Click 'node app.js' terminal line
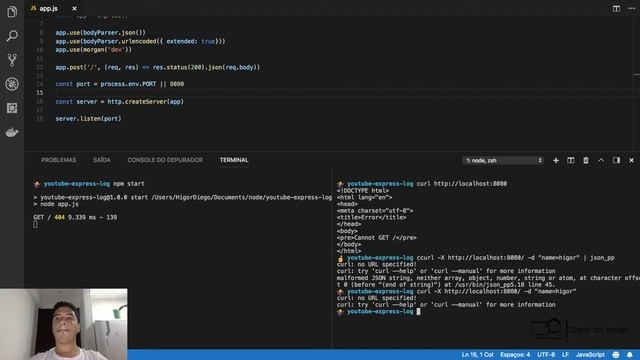 coord(56,204)
